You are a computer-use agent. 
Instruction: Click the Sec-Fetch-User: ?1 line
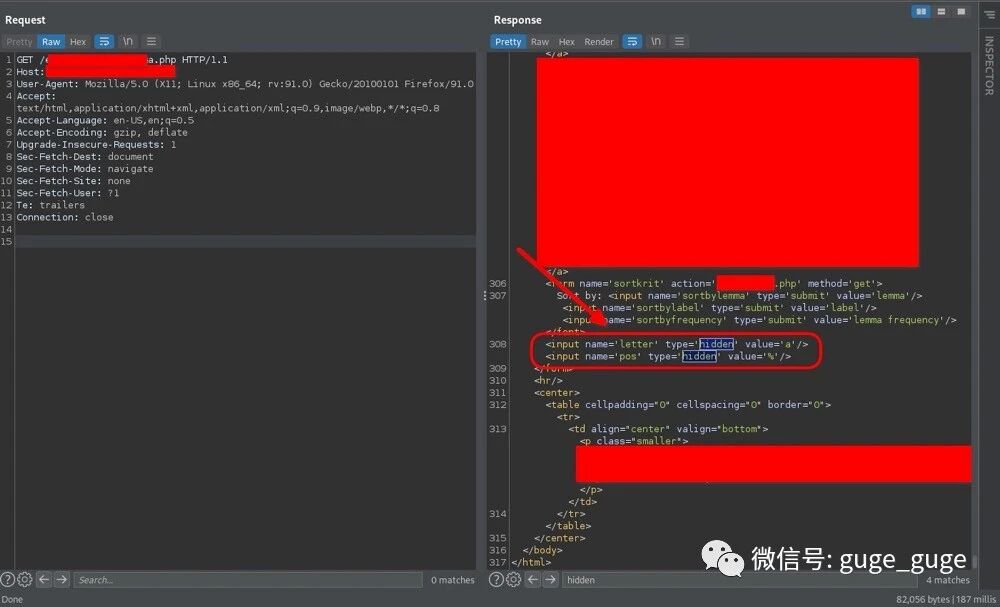(68, 193)
